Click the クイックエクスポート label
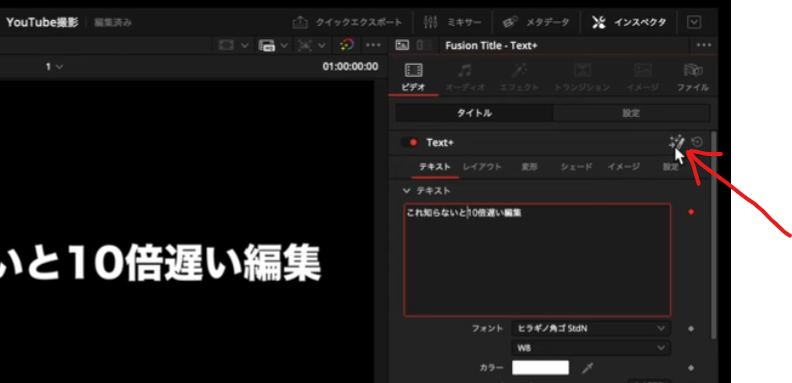792x383 pixels. [x=359, y=22]
